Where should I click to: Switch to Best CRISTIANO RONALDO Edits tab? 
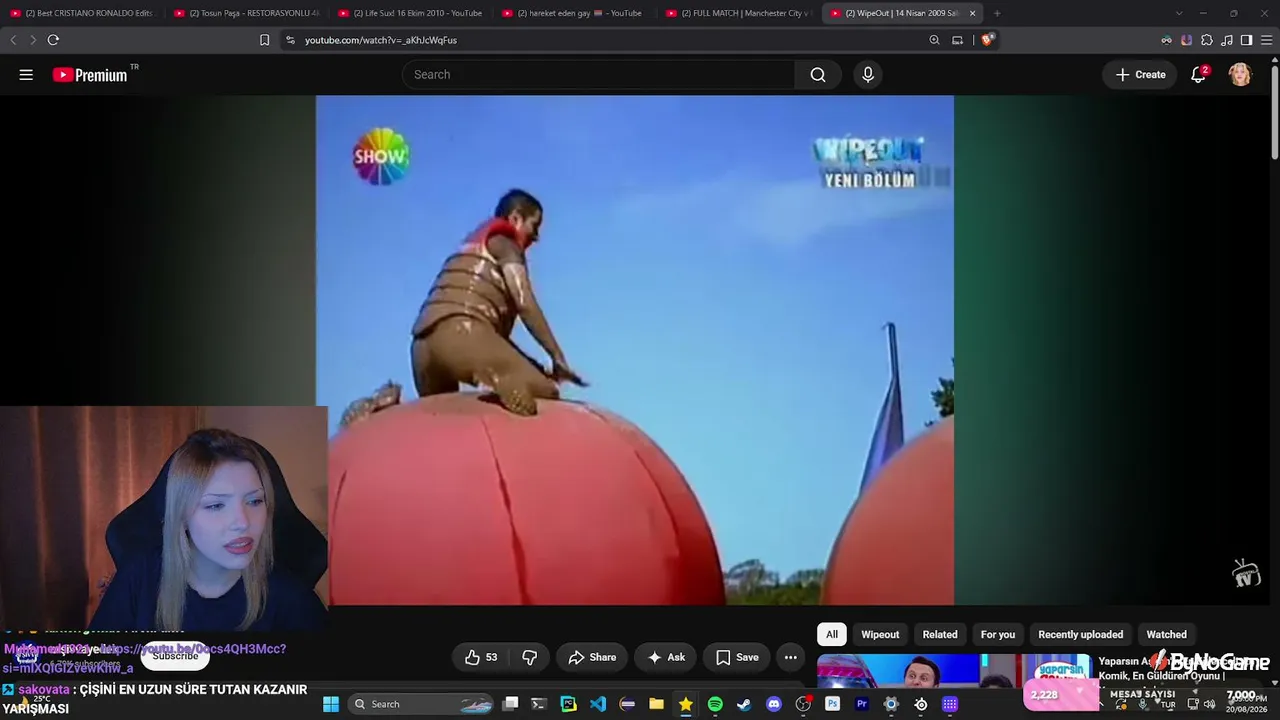point(82,13)
